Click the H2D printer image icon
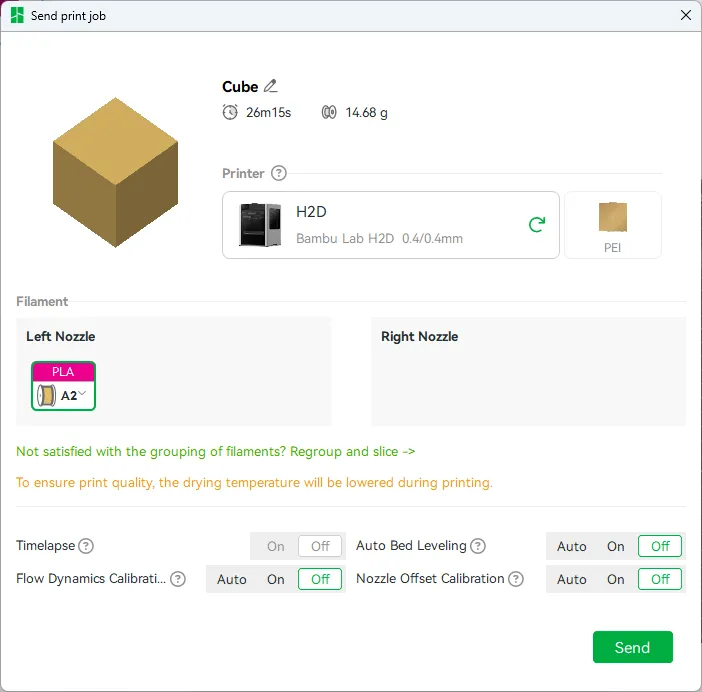 [x=260, y=225]
